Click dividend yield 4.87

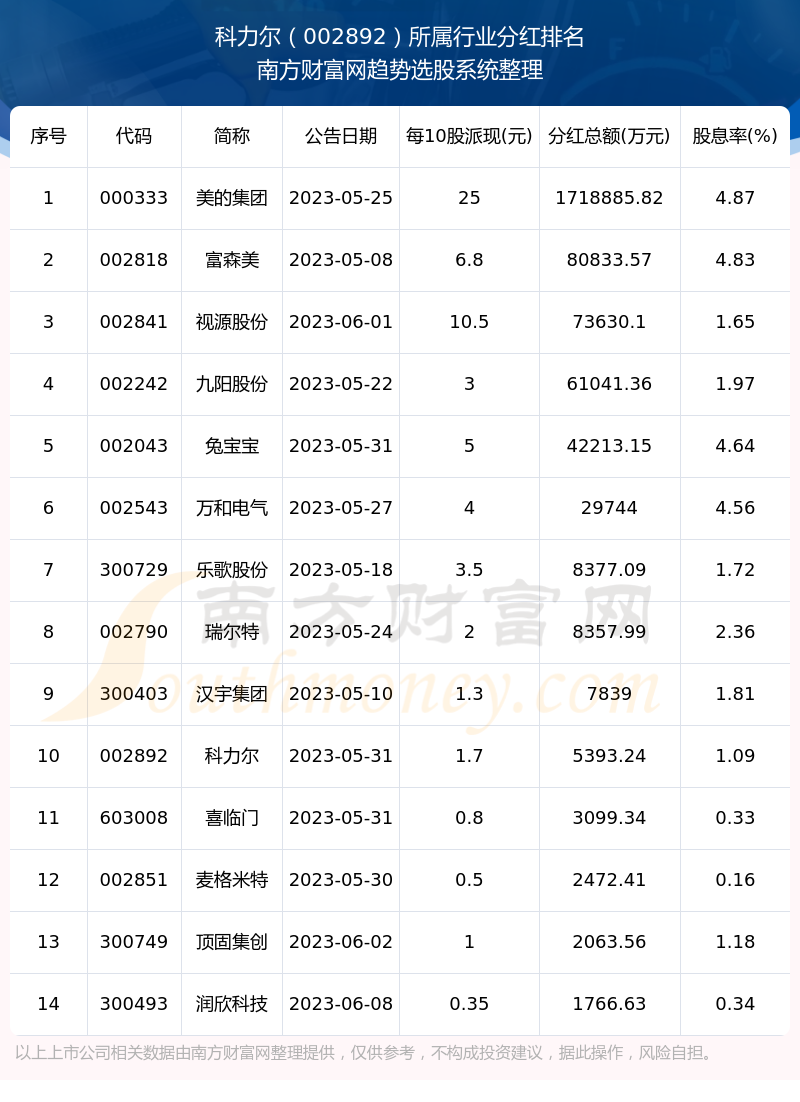click(735, 198)
